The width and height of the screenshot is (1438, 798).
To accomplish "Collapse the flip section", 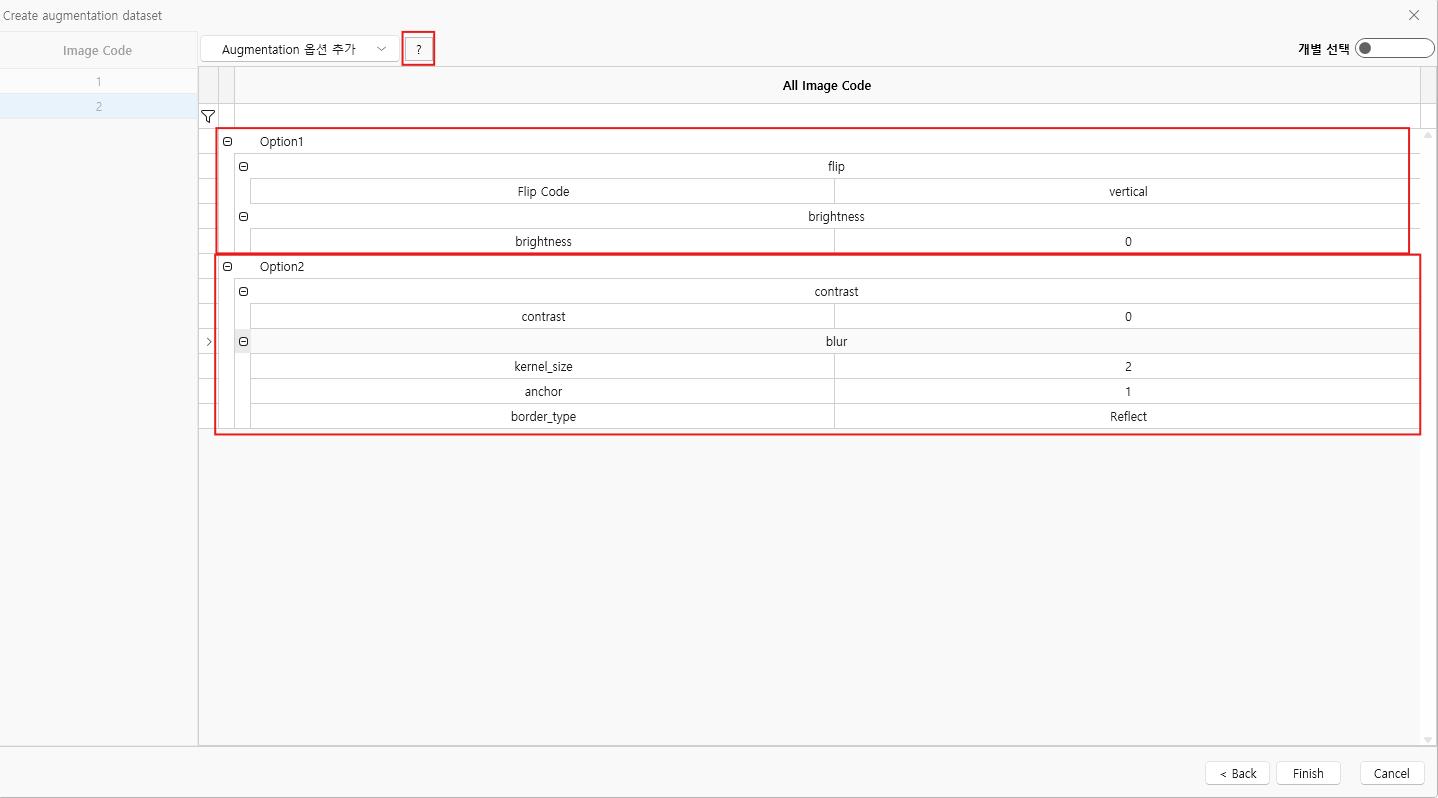I will tap(243, 167).
